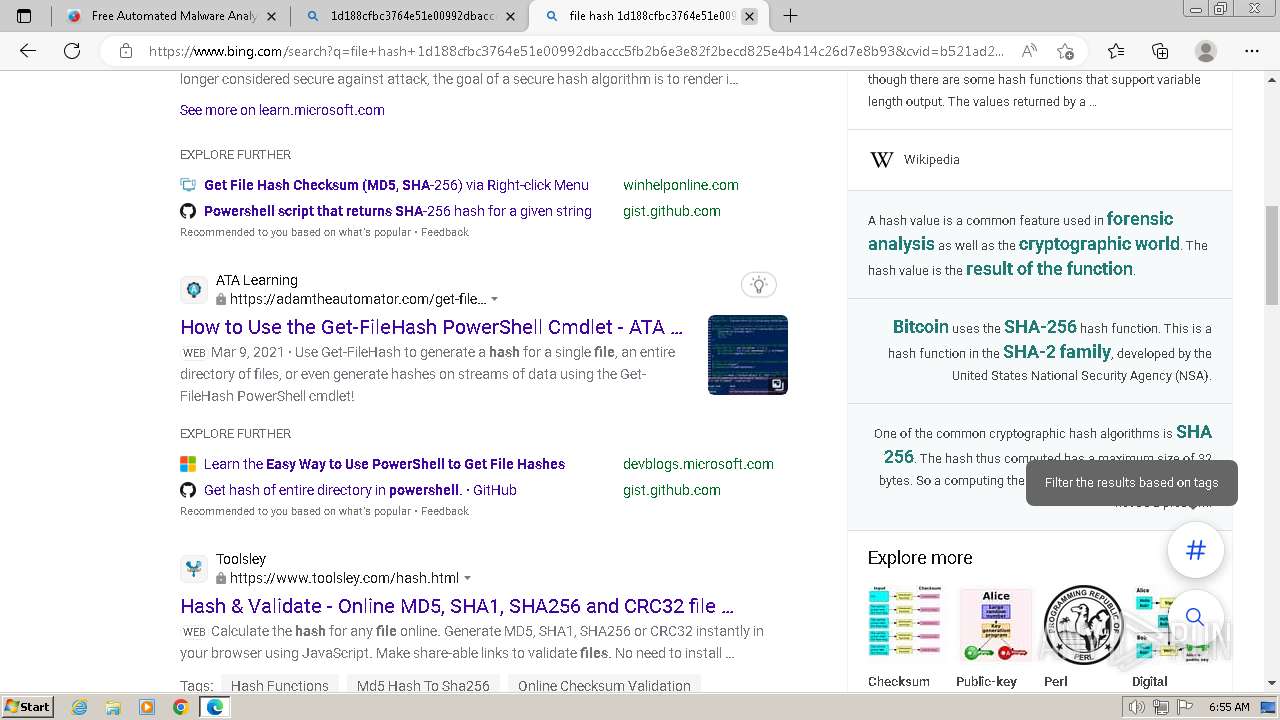This screenshot has height=720, width=1280.
Task: Open Learn the Easy Way to Use PowerShell link
Action: tap(384, 464)
